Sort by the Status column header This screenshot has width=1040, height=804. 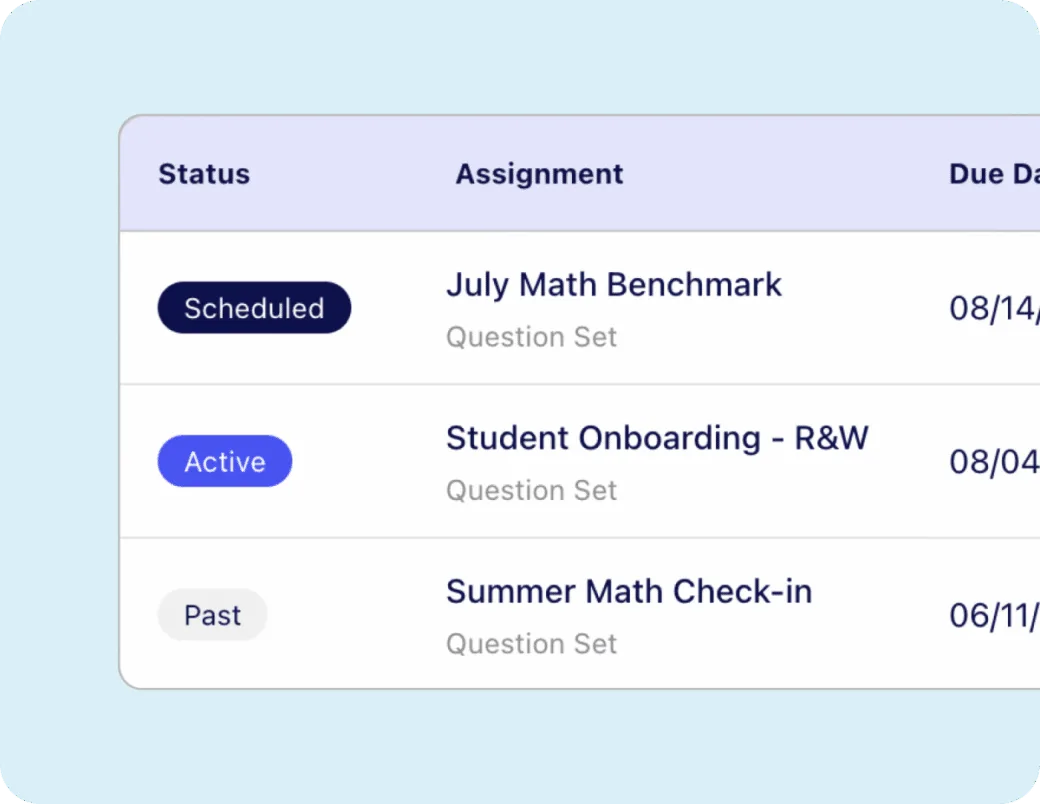pyautogui.click(x=204, y=173)
